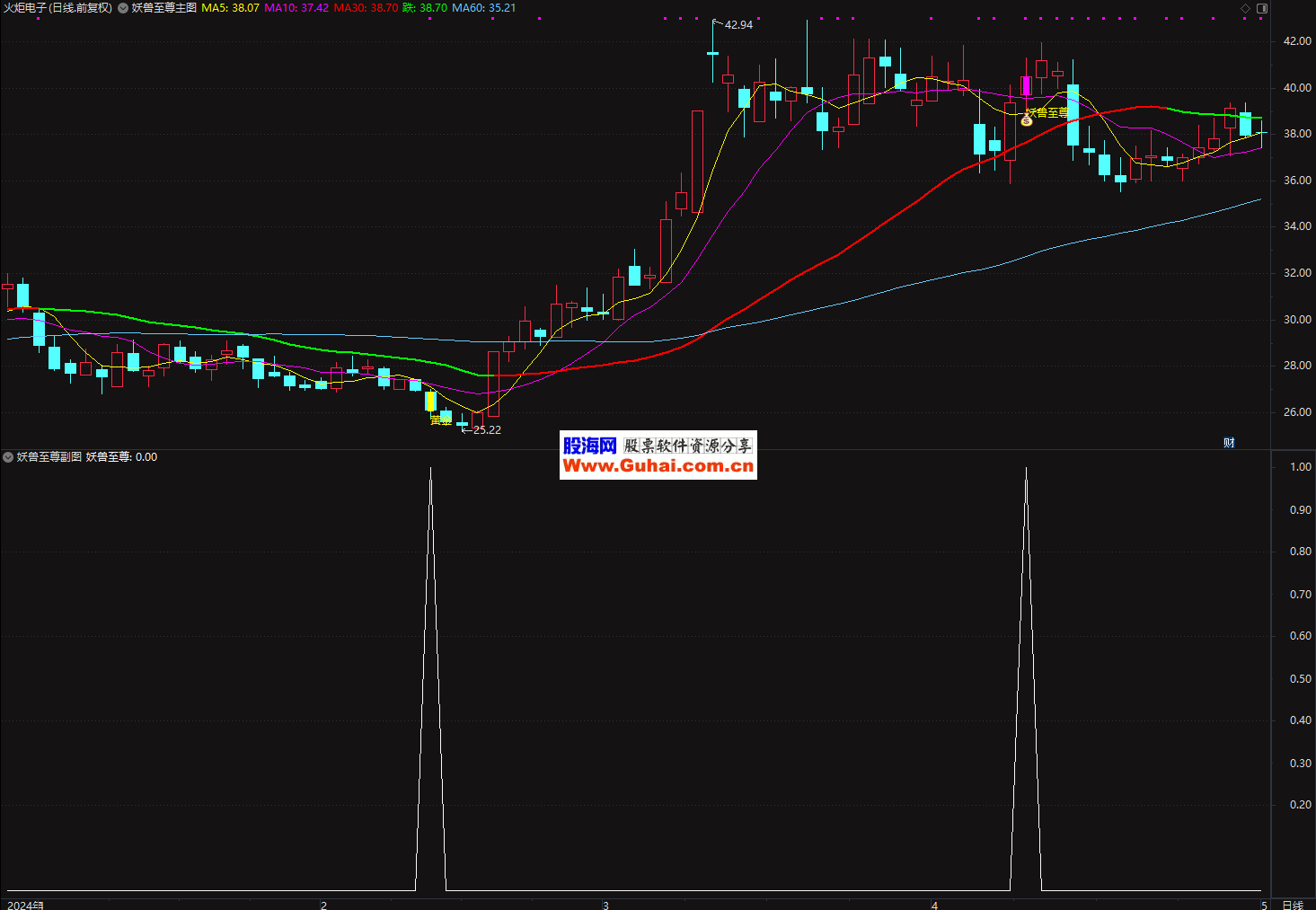Click the yellow 黄金 label near the low
The image size is (1316, 910).
[440, 420]
